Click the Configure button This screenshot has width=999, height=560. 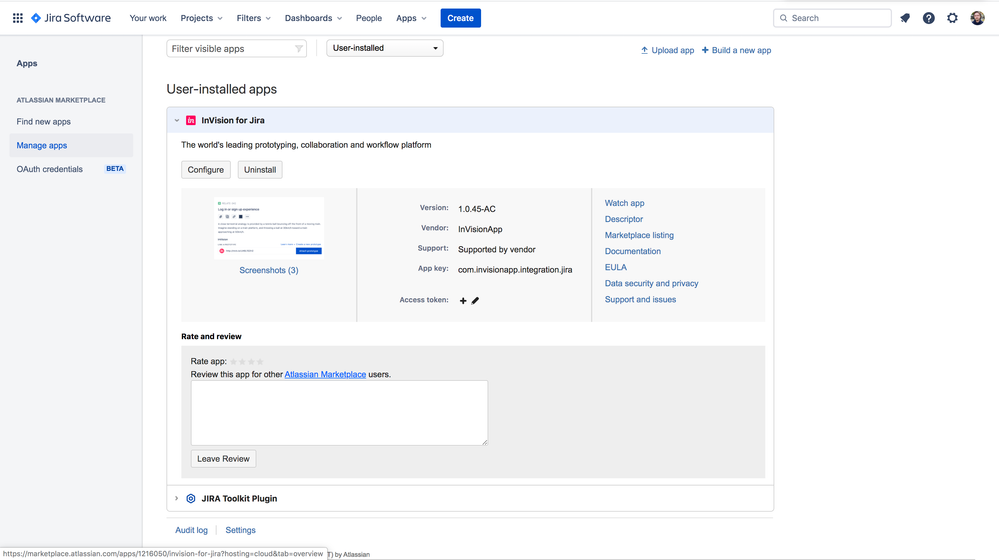pyautogui.click(x=206, y=170)
